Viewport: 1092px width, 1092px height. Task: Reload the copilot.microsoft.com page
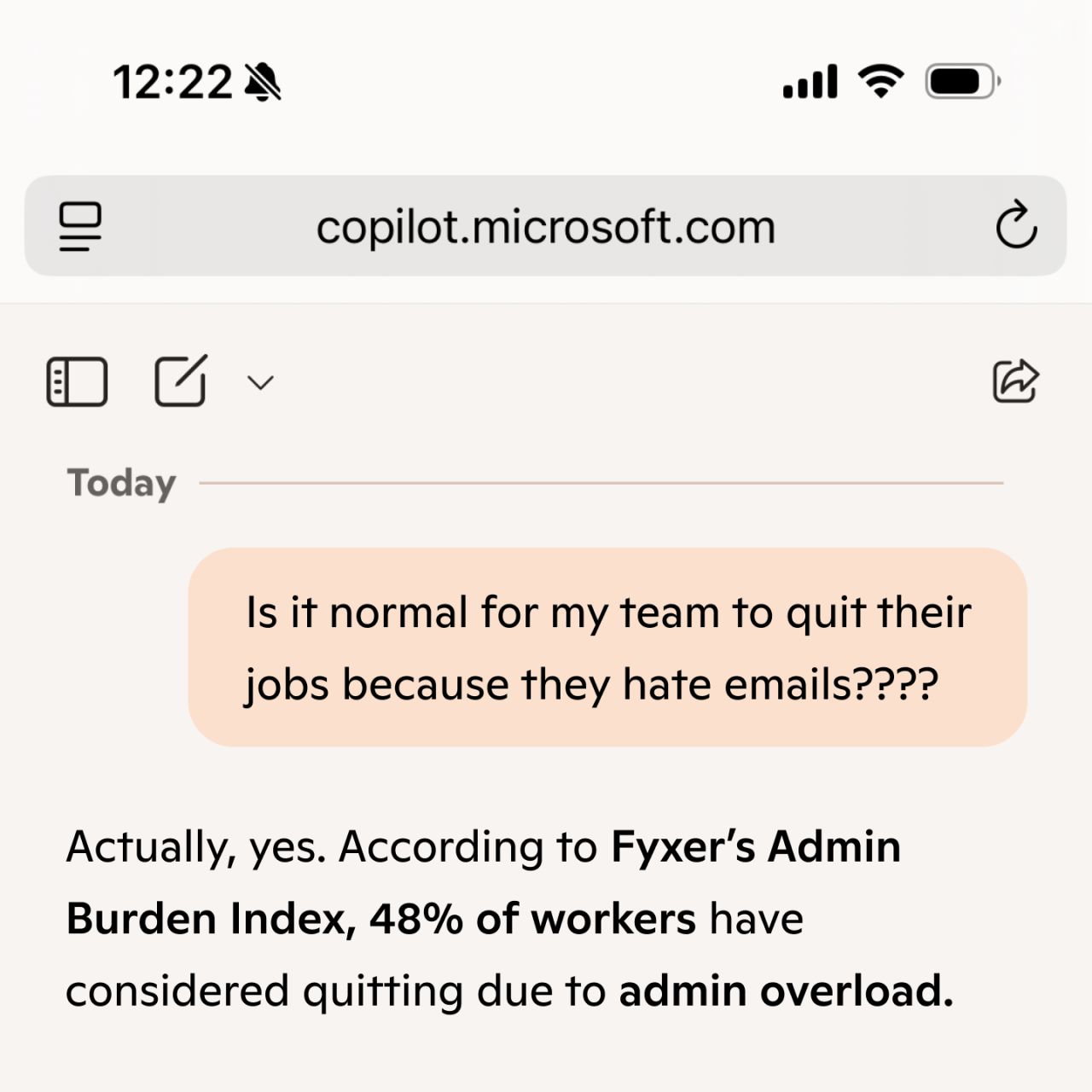coord(1016,226)
